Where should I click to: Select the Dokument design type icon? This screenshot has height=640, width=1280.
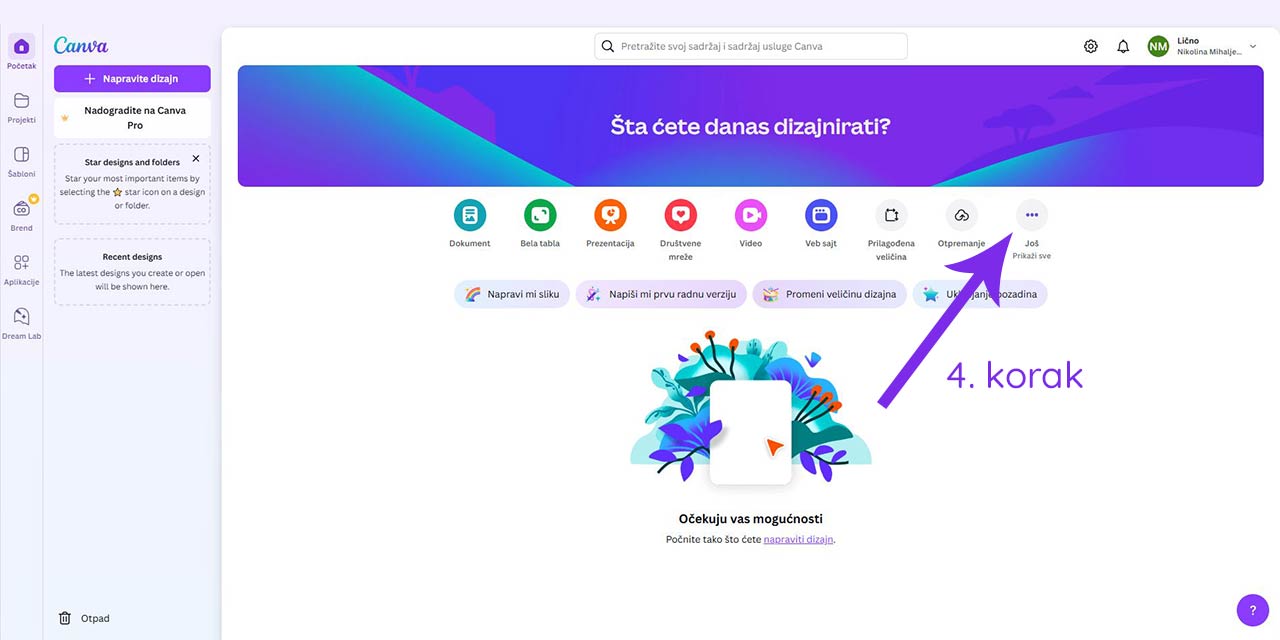coord(470,213)
